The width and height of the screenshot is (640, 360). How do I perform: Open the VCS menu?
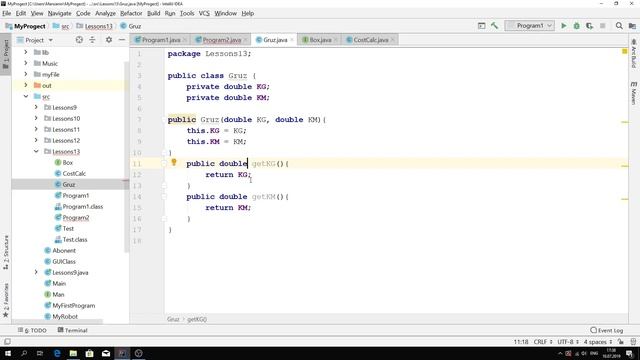click(204, 13)
